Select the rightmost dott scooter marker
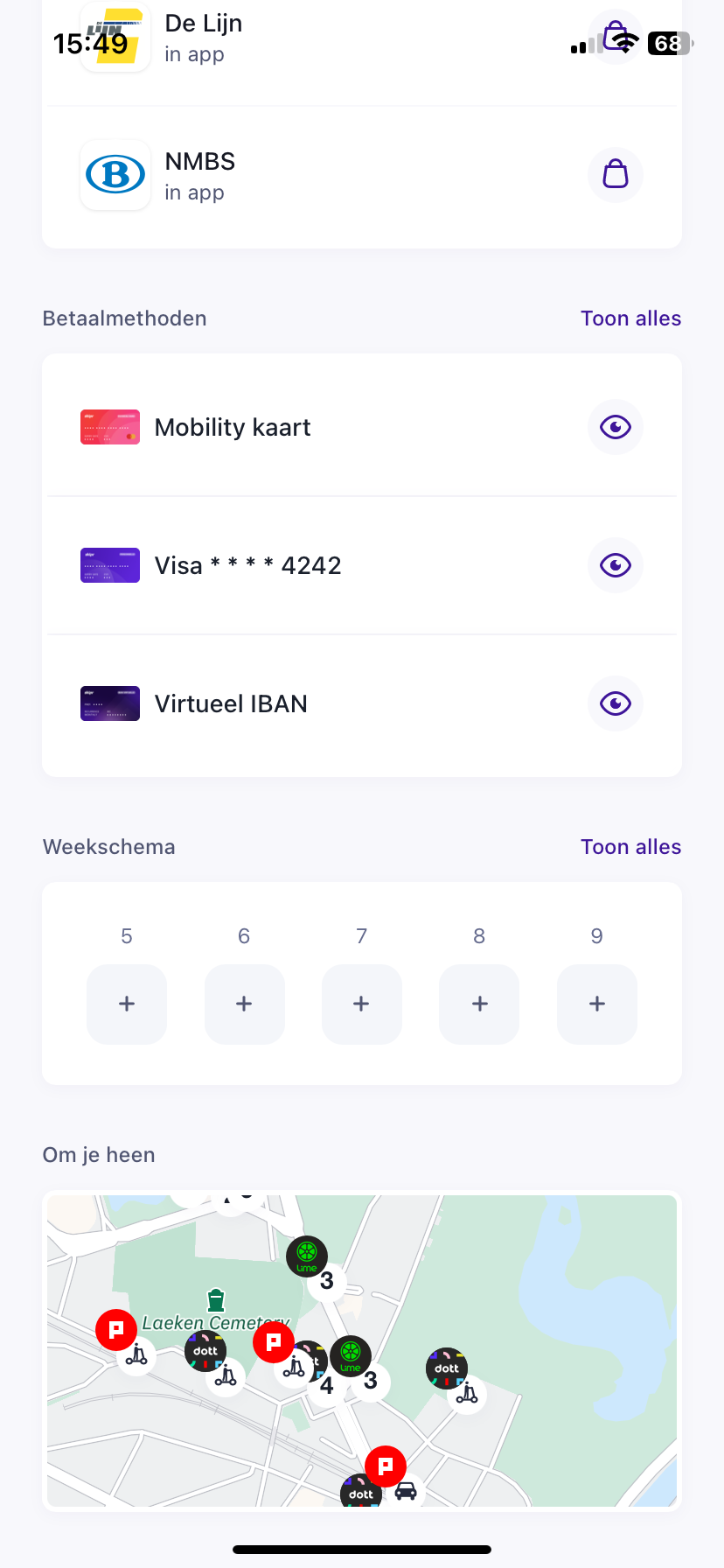 coord(447,1368)
